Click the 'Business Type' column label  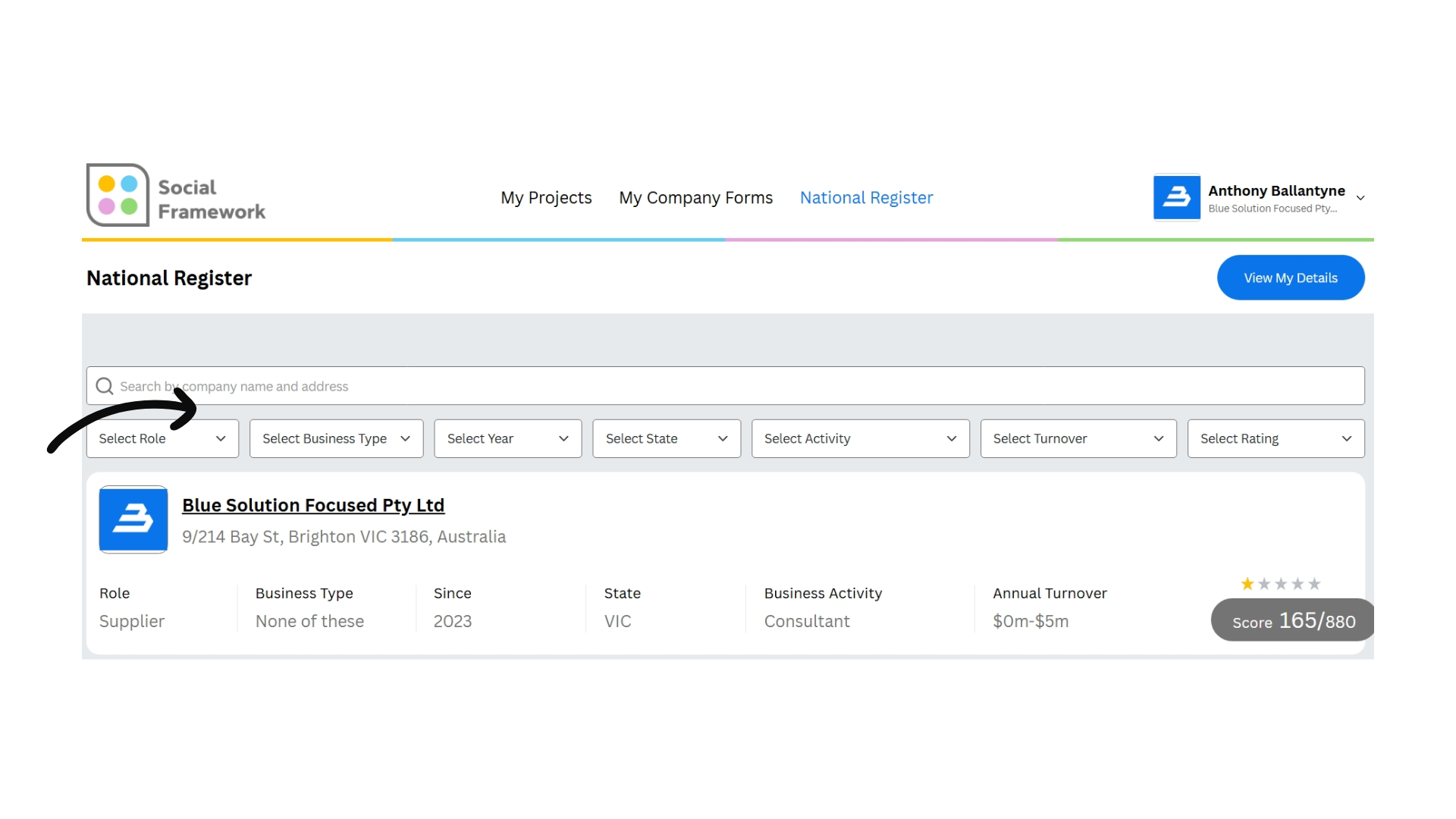pos(304,593)
